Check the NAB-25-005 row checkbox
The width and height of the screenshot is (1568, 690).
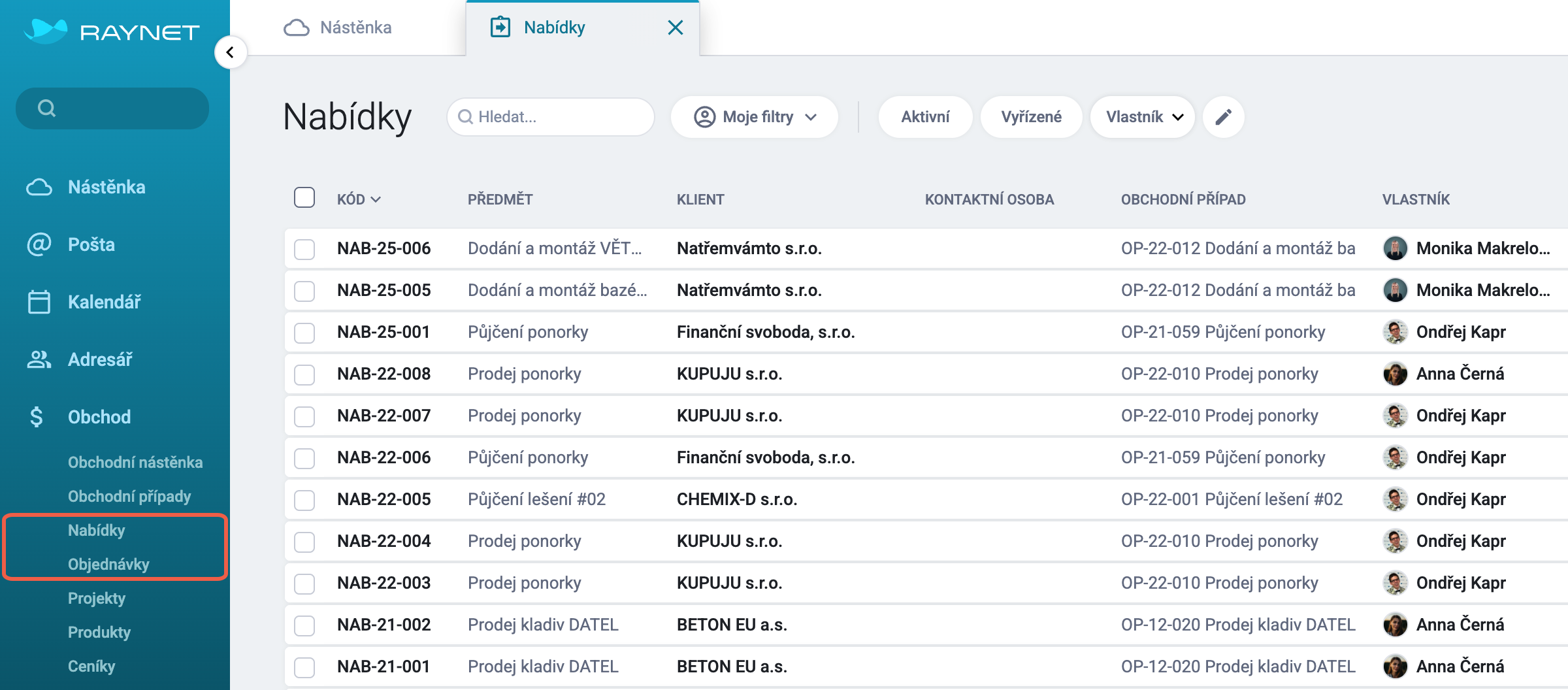304,291
